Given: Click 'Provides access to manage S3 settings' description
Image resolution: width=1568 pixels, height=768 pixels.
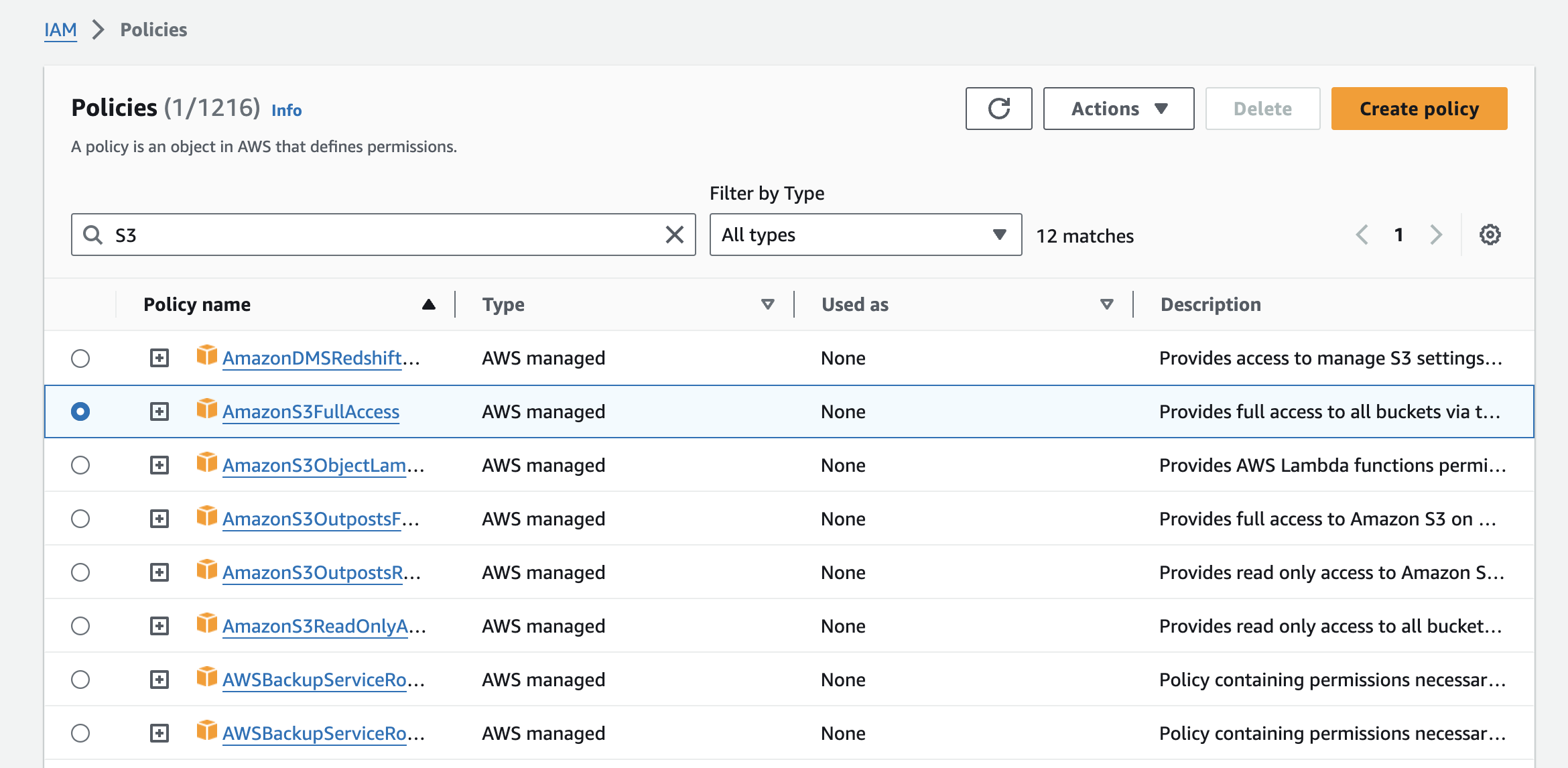Looking at the screenshot, I should tap(1331, 358).
